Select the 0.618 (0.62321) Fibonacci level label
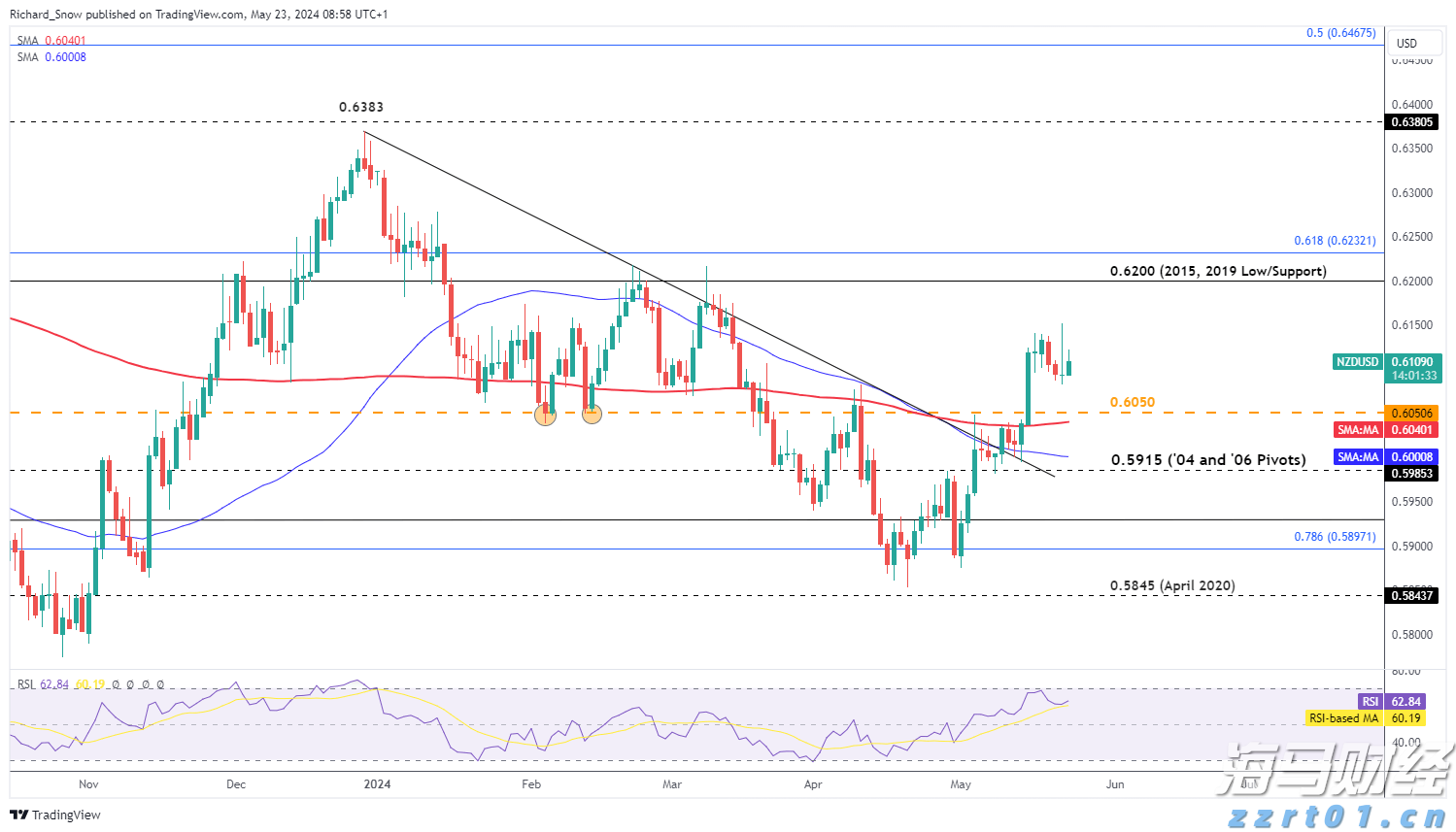Viewport: 1456px width, 832px height. (1335, 241)
